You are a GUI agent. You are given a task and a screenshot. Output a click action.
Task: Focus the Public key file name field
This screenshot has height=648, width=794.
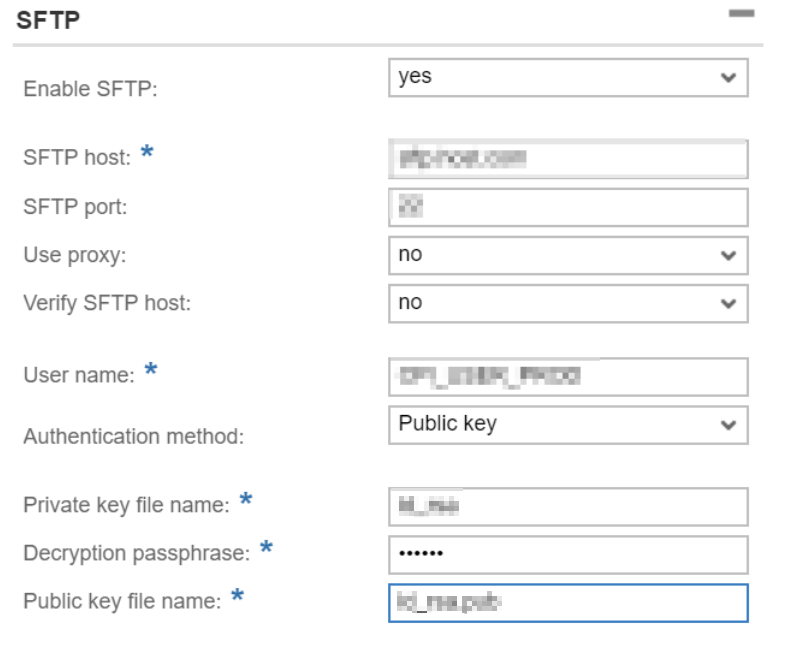[567, 602]
